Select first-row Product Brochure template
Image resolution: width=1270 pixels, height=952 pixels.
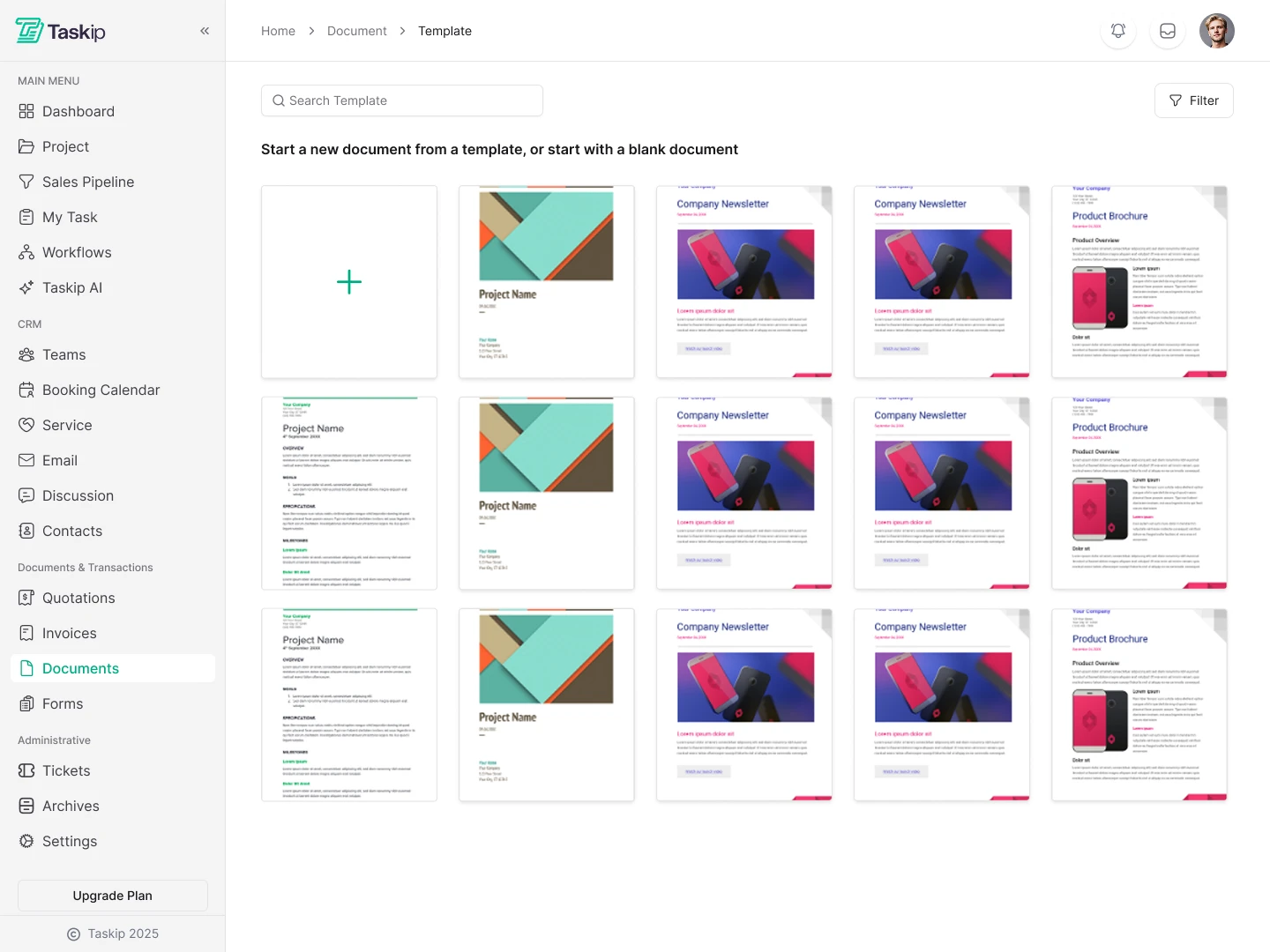click(1139, 282)
